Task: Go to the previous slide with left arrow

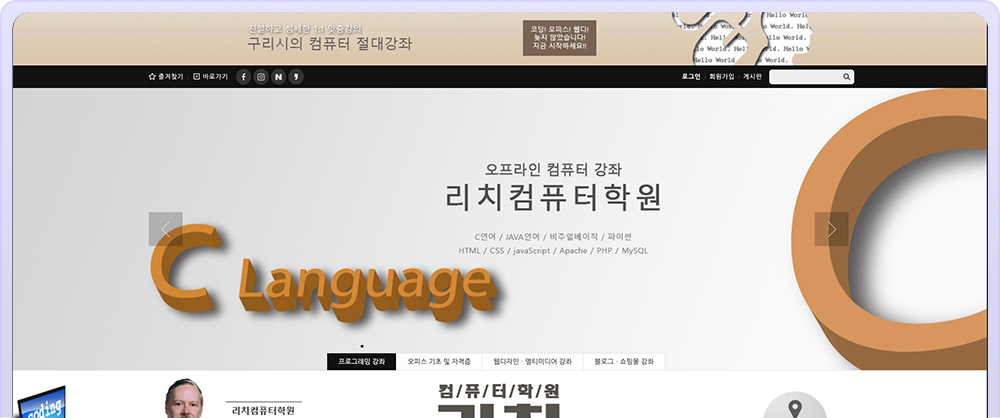Action: pos(165,229)
